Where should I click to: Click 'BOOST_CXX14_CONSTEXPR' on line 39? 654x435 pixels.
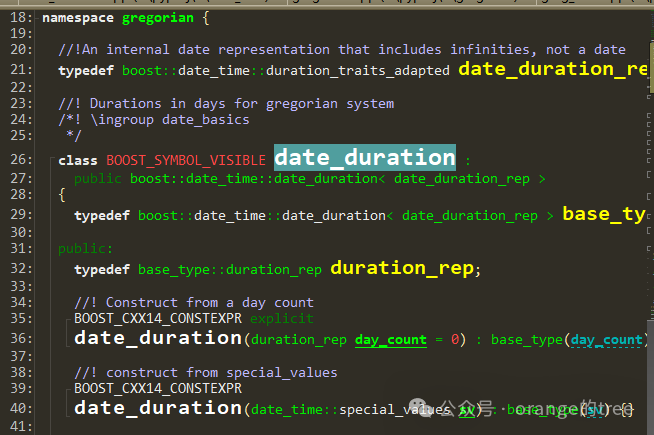point(158,389)
